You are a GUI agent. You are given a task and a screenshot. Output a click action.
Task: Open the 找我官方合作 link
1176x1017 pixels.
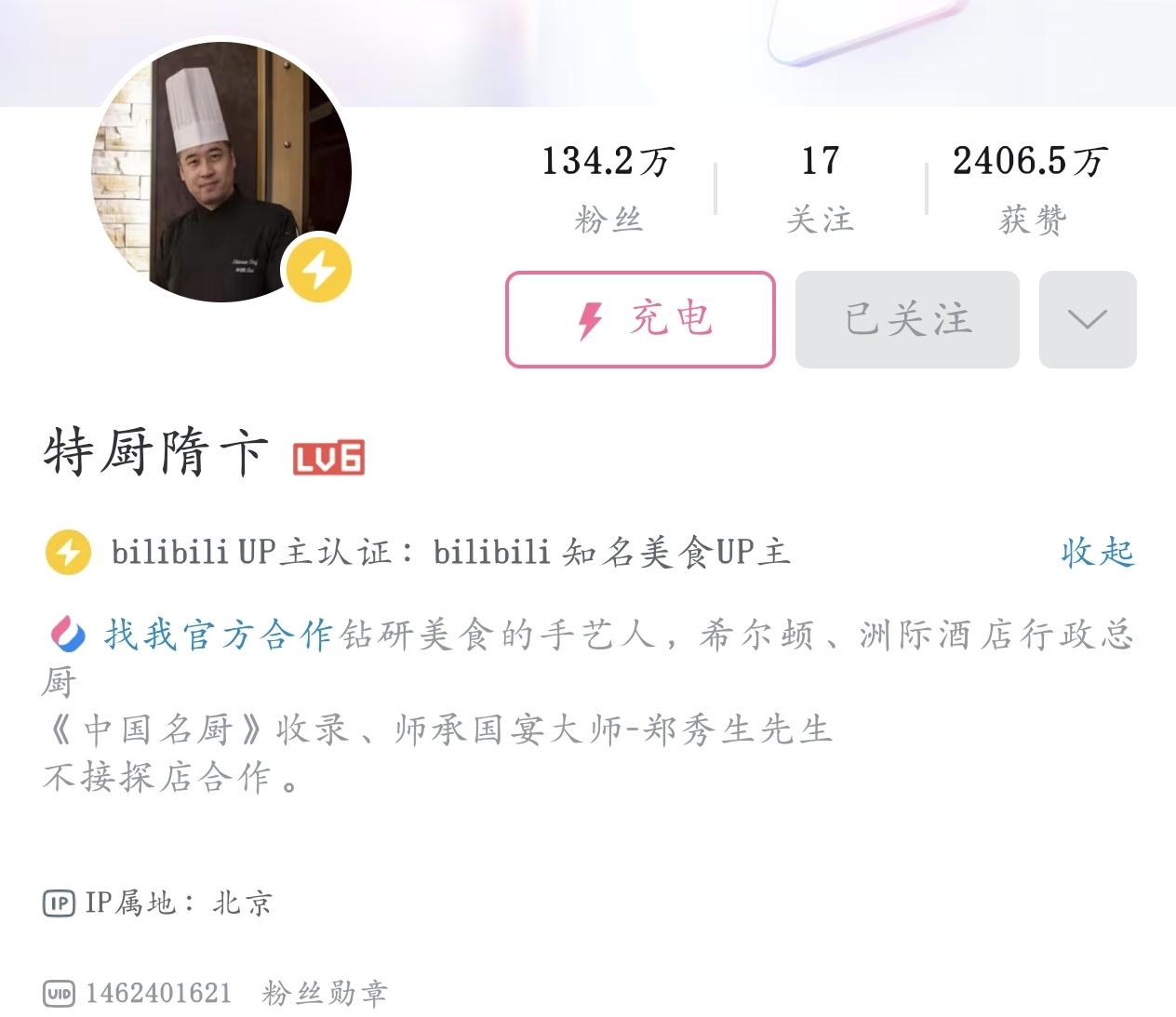click(218, 636)
